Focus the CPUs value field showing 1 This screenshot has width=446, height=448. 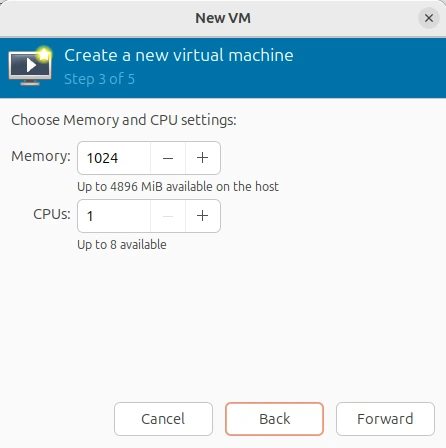(114, 216)
